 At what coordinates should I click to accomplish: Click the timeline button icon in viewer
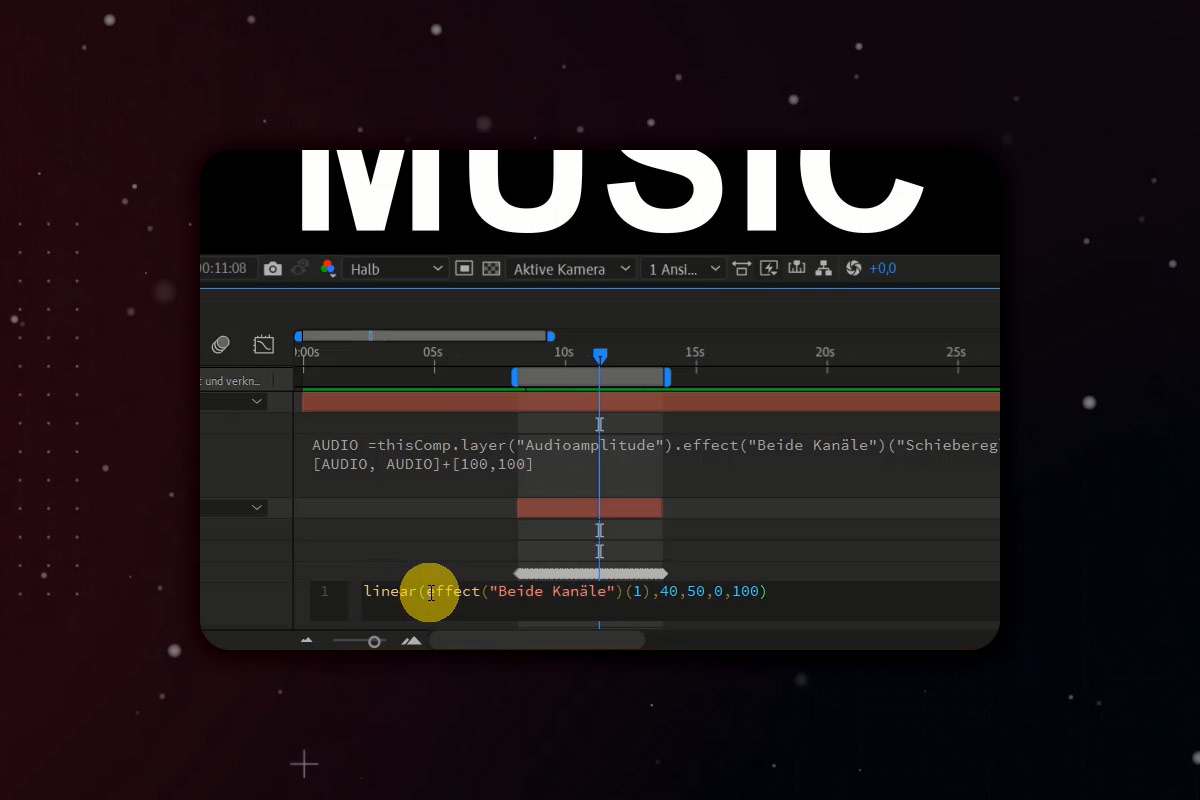[x=797, y=268]
